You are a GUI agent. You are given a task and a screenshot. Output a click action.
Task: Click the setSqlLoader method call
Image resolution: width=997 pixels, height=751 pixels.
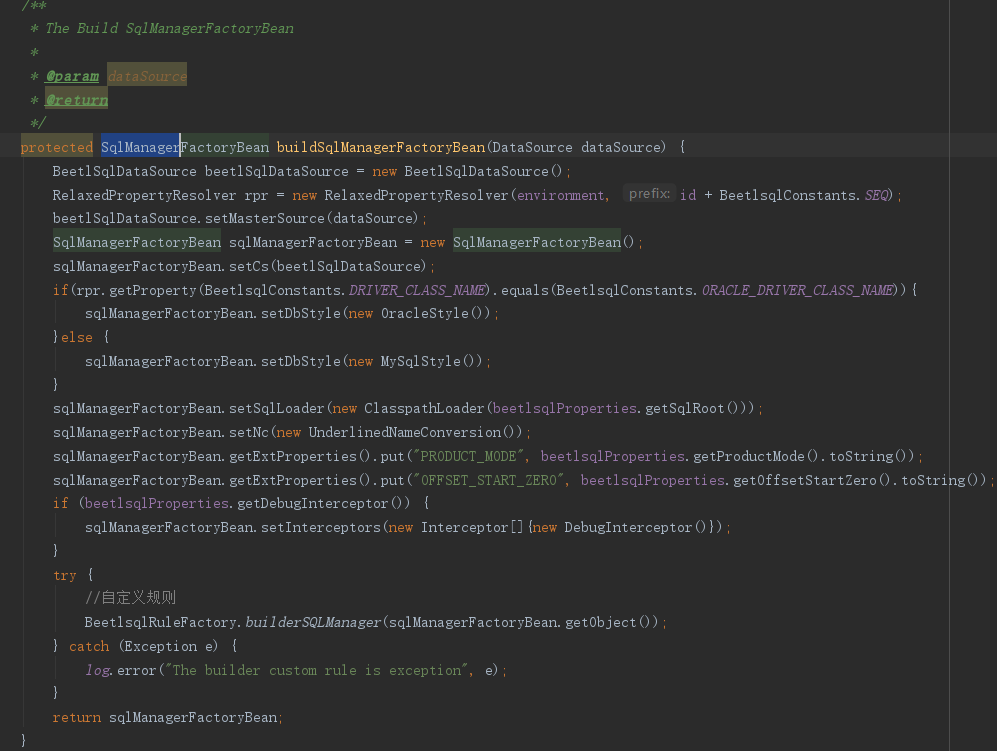pos(277,408)
